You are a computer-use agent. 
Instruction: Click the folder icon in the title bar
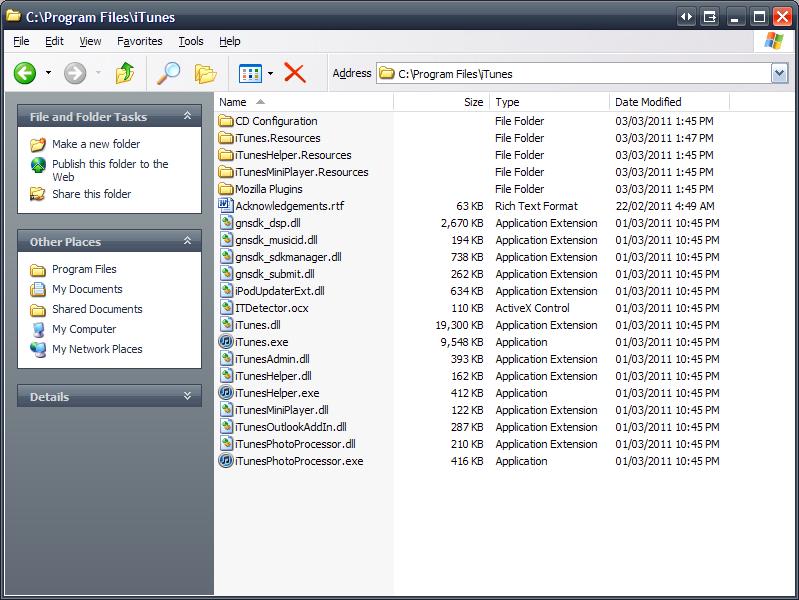13,16
